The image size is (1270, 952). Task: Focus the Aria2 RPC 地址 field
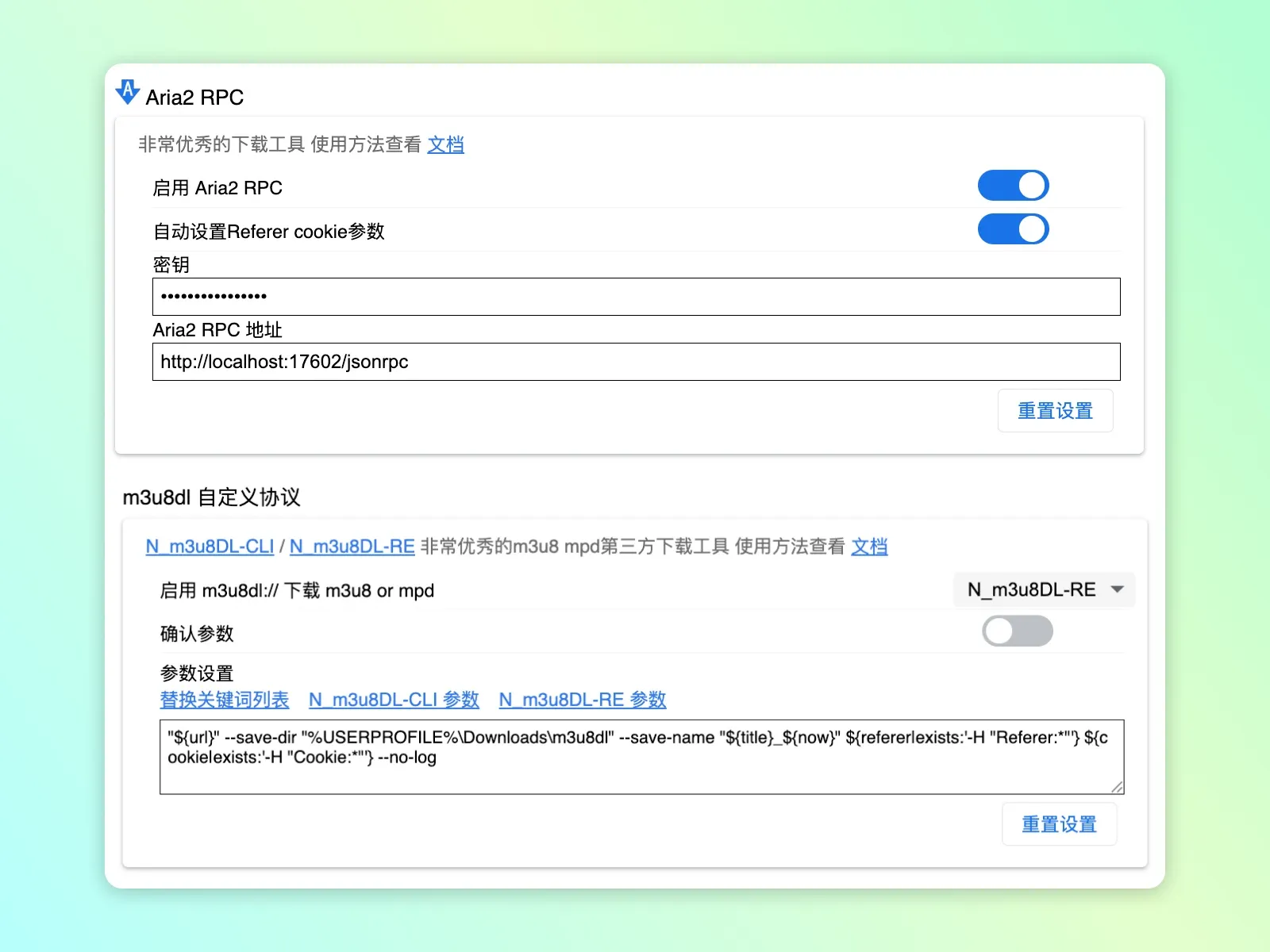636,362
